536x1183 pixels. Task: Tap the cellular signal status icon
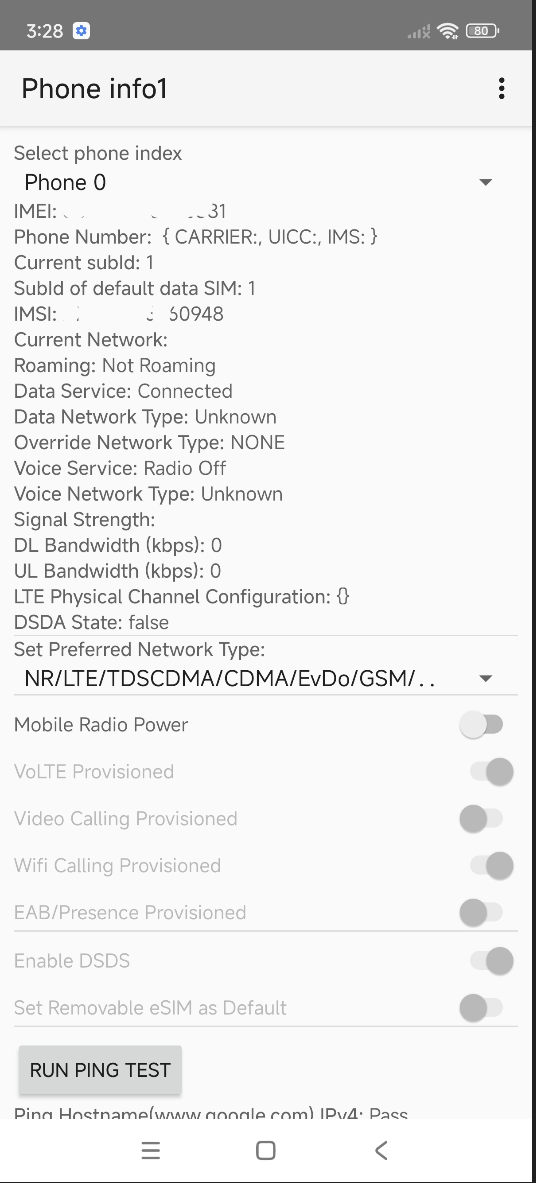point(418,32)
